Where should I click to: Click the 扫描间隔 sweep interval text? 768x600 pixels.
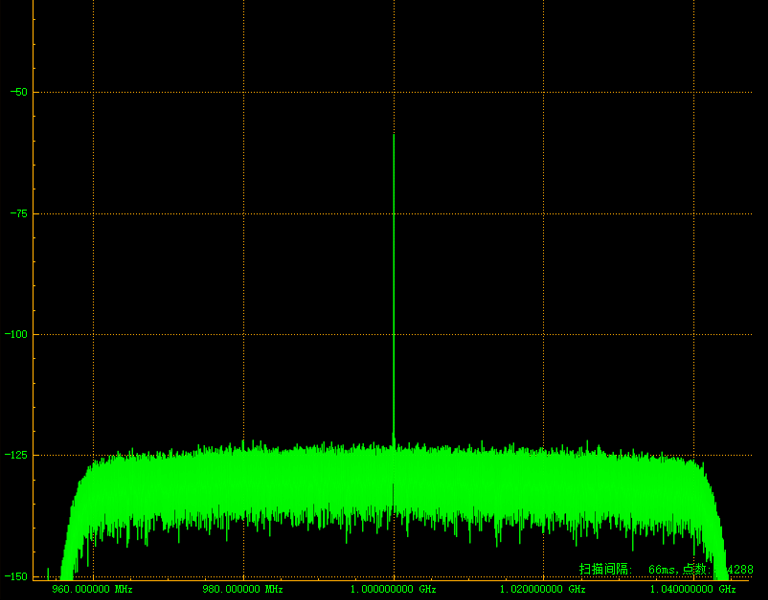(x=606, y=569)
